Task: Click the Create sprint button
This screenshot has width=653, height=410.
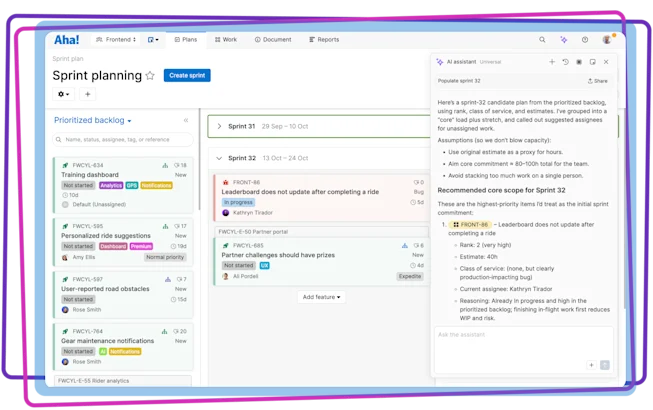Action: (187, 75)
